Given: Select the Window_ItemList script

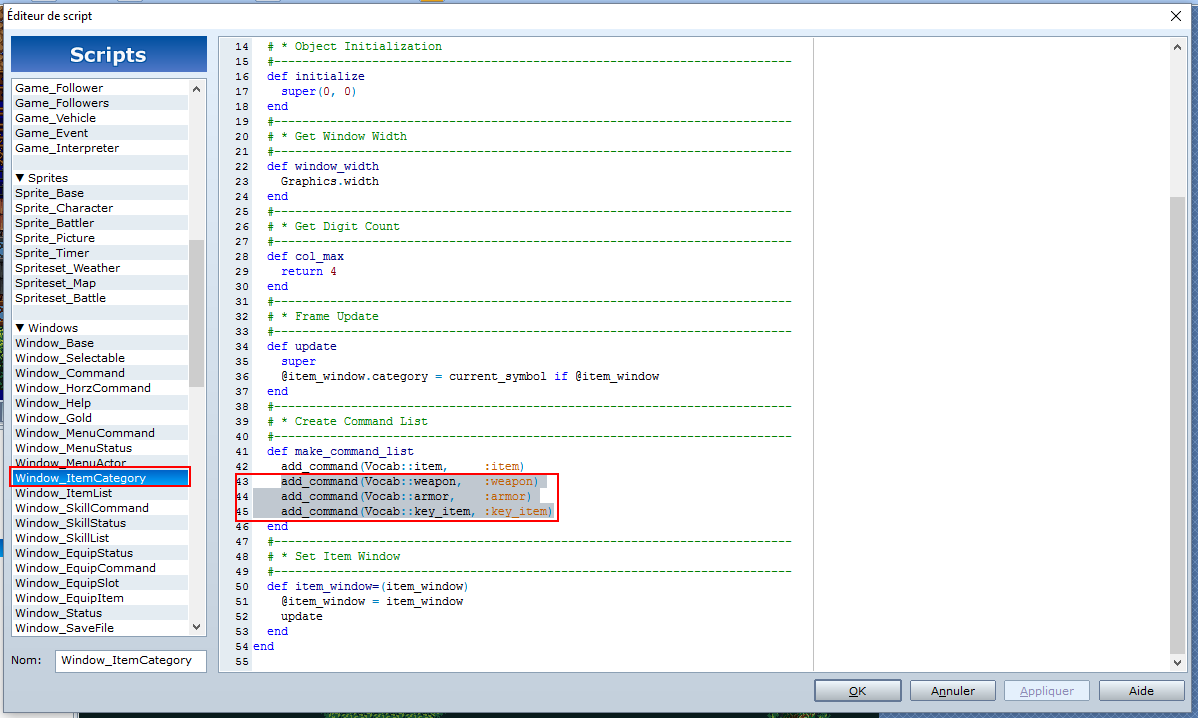Looking at the screenshot, I should [64, 493].
